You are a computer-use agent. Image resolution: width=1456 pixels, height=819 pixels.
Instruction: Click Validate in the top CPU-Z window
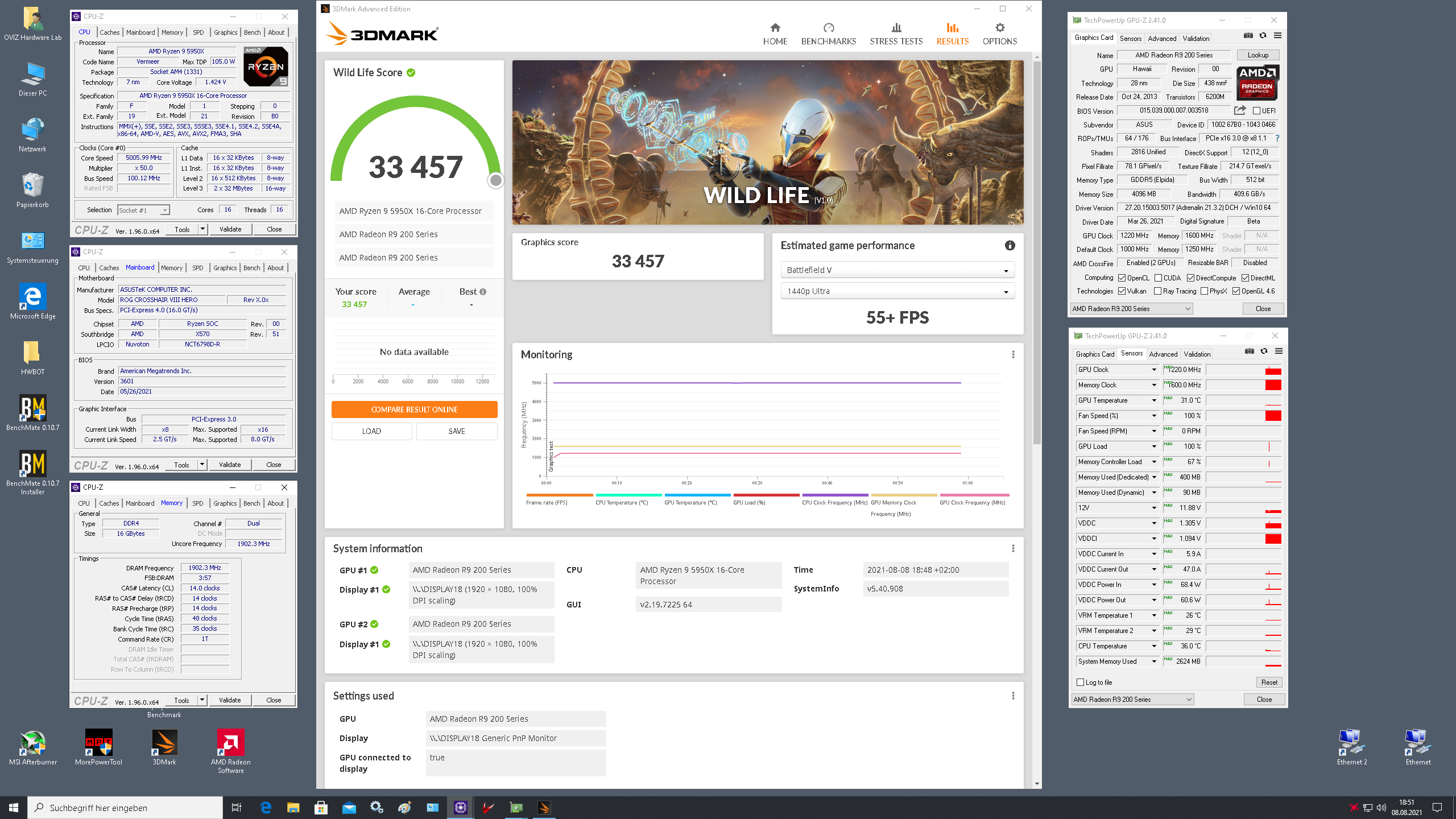click(230, 229)
